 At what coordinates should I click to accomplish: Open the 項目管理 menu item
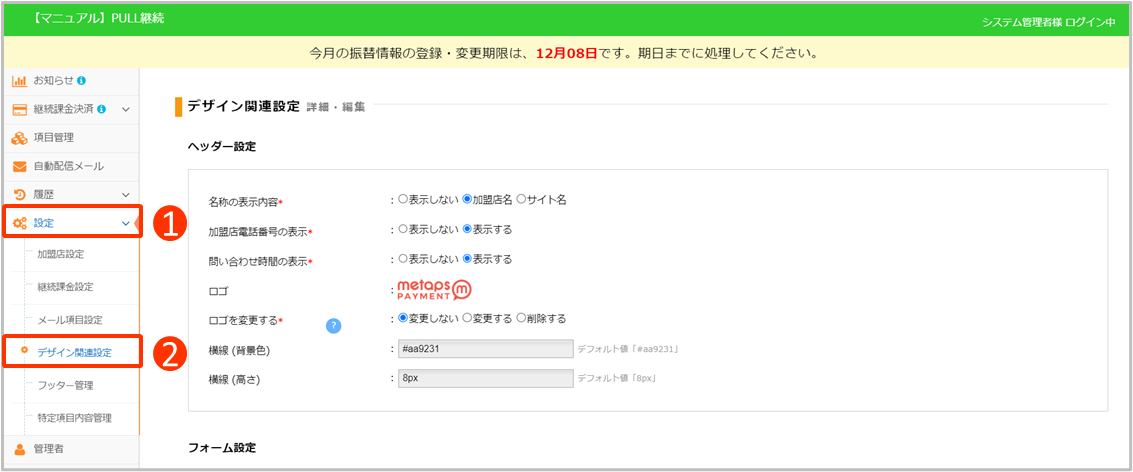point(72,138)
